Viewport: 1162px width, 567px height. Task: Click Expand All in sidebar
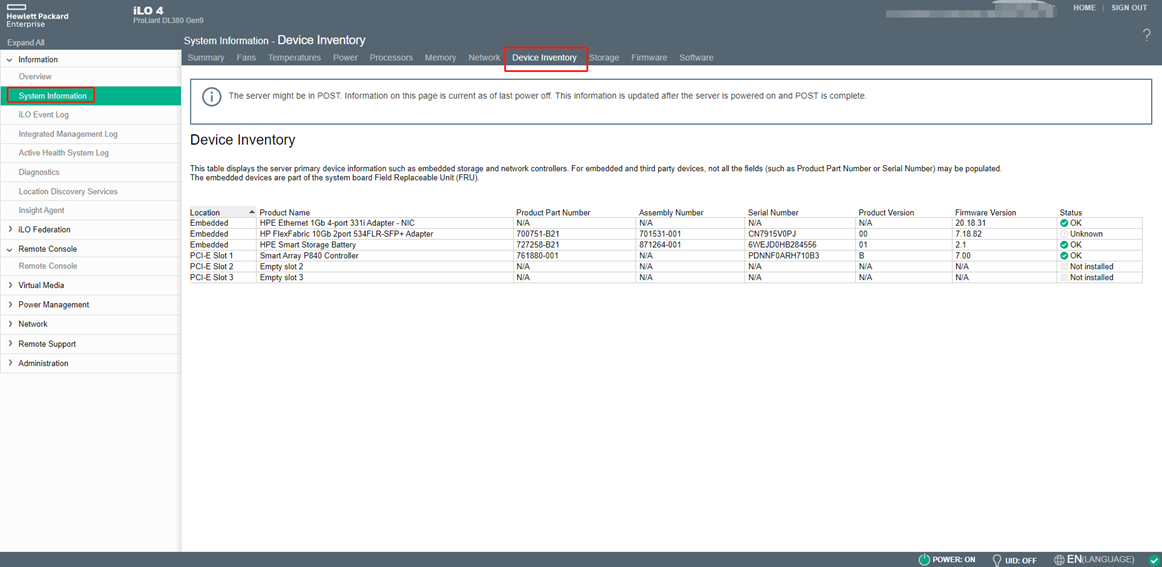[26, 43]
